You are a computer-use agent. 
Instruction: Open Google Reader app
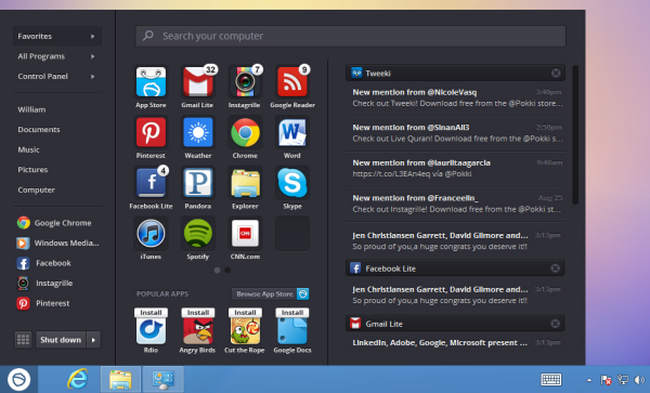tap(292, 82)
